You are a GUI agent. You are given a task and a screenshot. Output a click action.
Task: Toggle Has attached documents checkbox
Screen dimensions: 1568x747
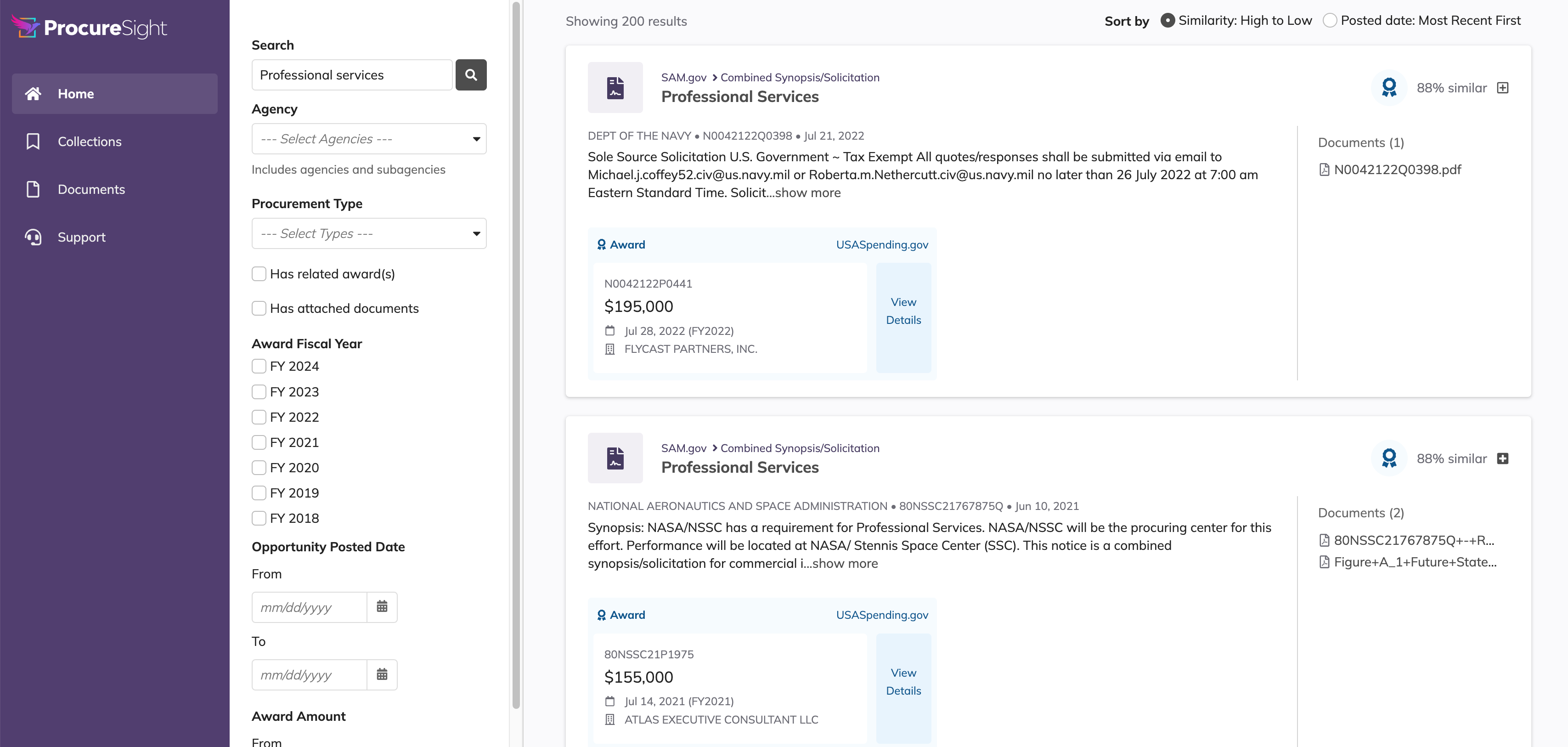coord(259,308)
